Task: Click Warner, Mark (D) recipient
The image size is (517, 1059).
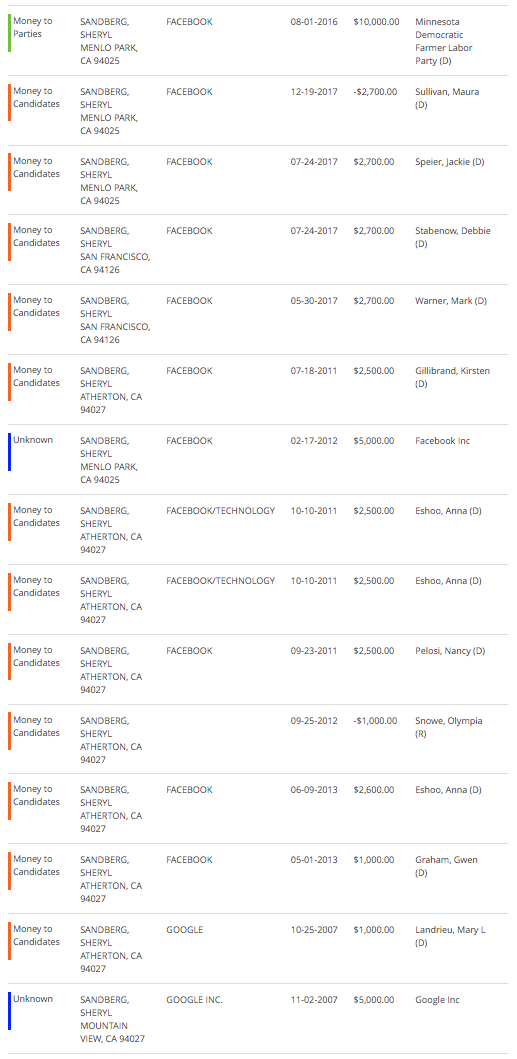Action: [x=450, y=301]
